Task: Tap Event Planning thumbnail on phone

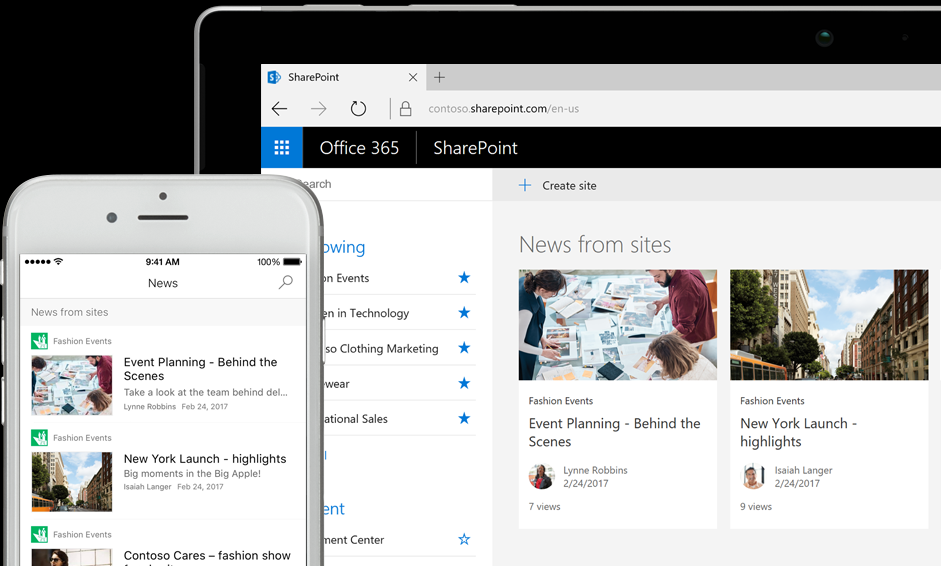Action: 72,385
